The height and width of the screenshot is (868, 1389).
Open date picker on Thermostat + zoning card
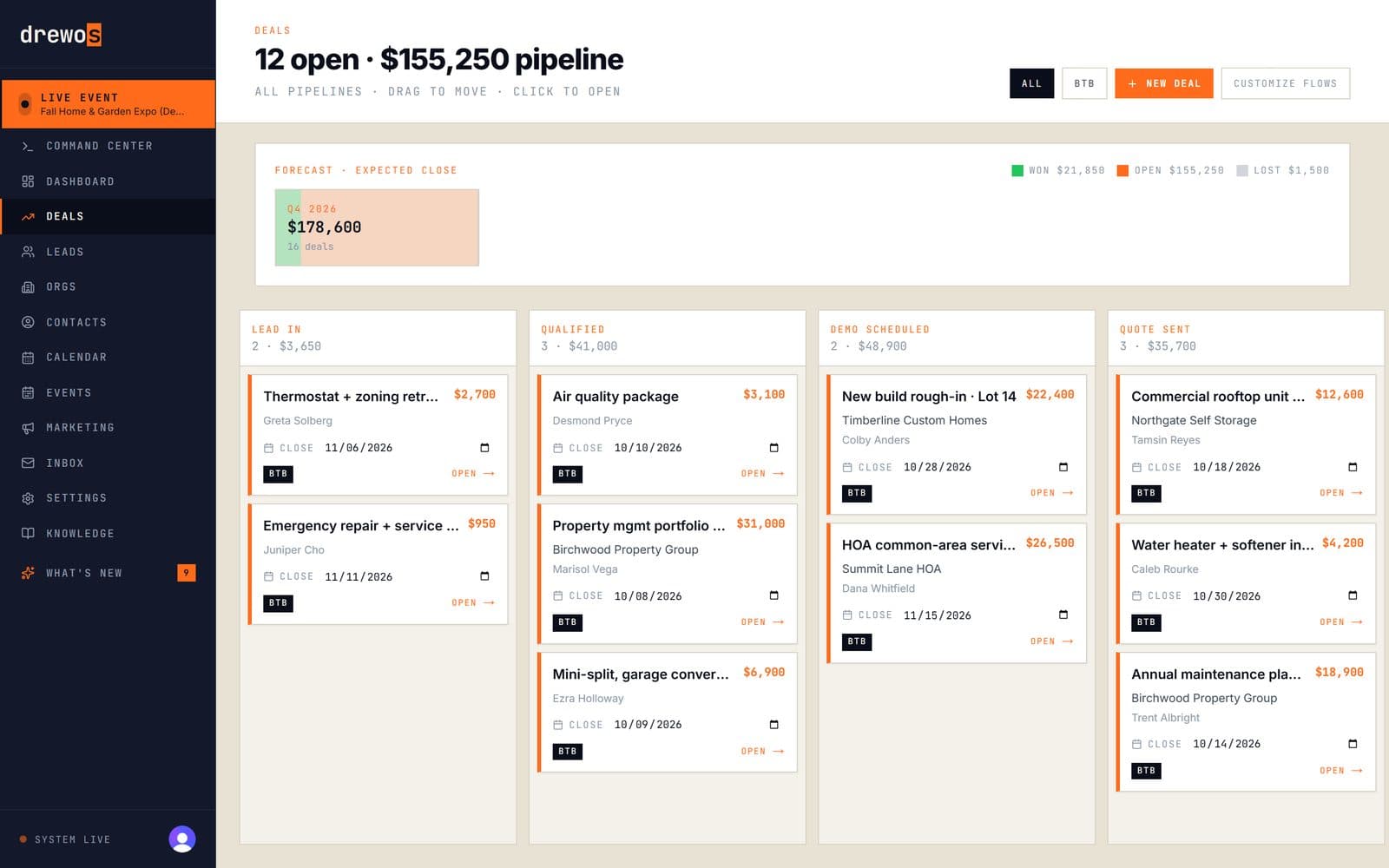click(484, 448)
